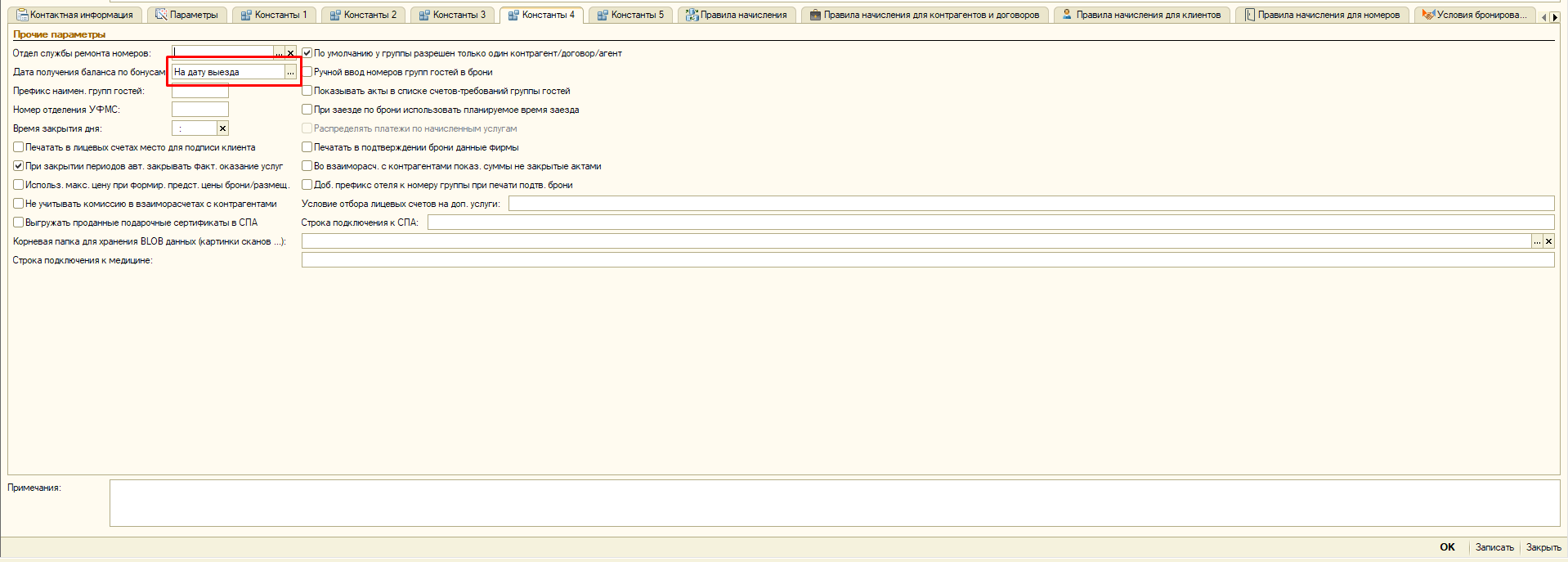
Task: Enable 'Использ. макс. цену при формир. предст. цены' checkbox
Action: point(18,185)
